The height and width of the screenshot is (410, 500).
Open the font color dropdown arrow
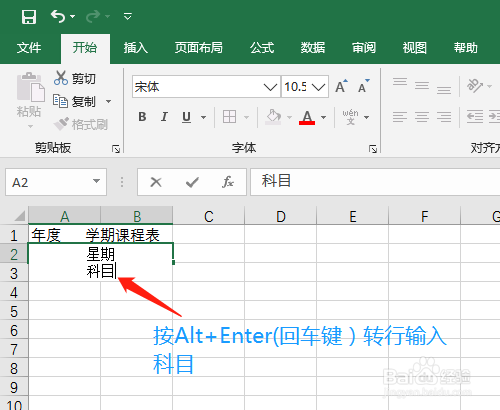coord(323,117)
